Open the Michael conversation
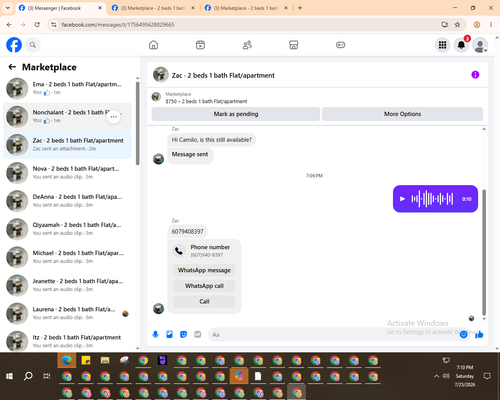 pyautogui.click(x=67, y=257)
